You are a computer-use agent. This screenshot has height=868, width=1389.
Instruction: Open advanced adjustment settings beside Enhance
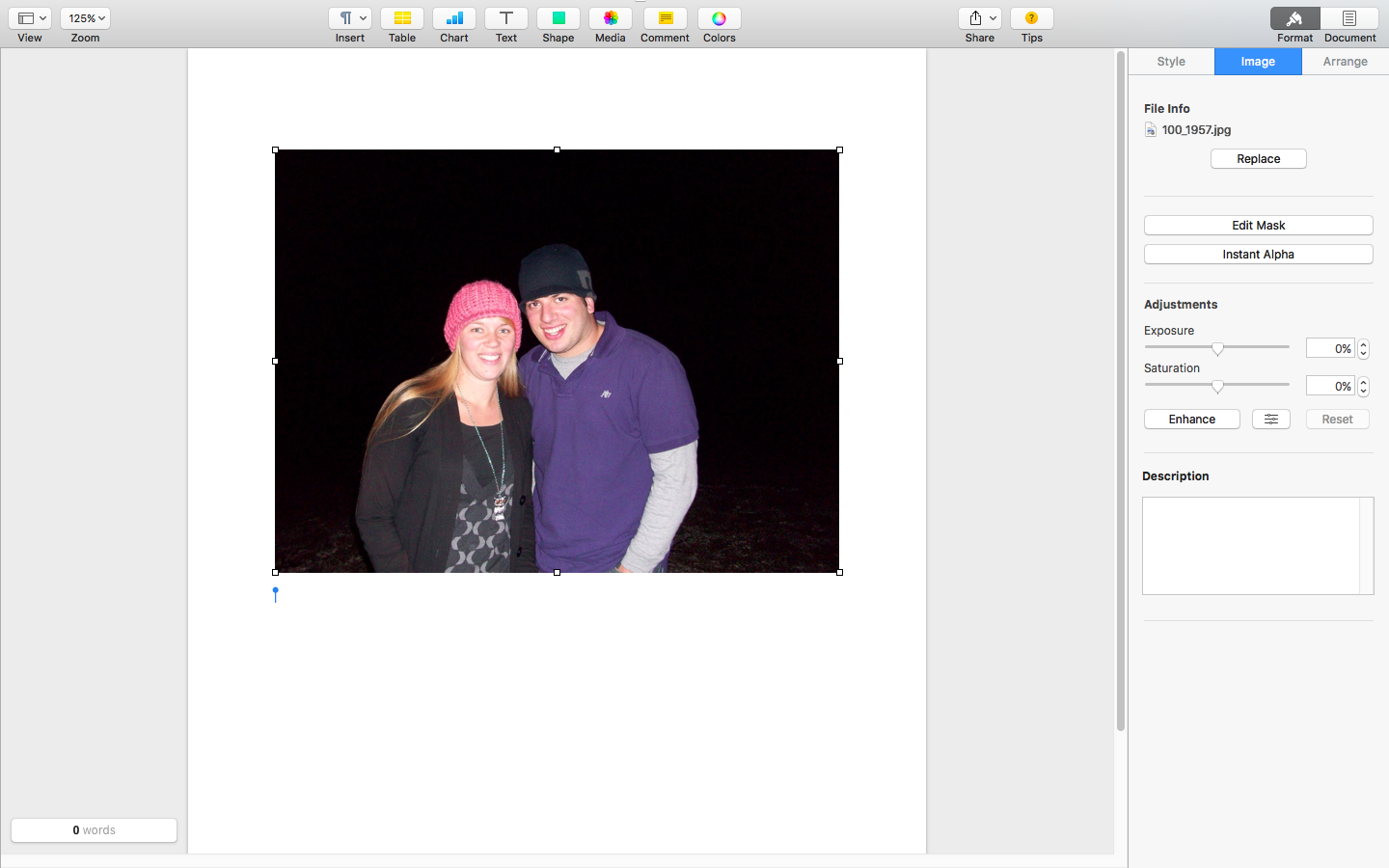(1270, 419)
